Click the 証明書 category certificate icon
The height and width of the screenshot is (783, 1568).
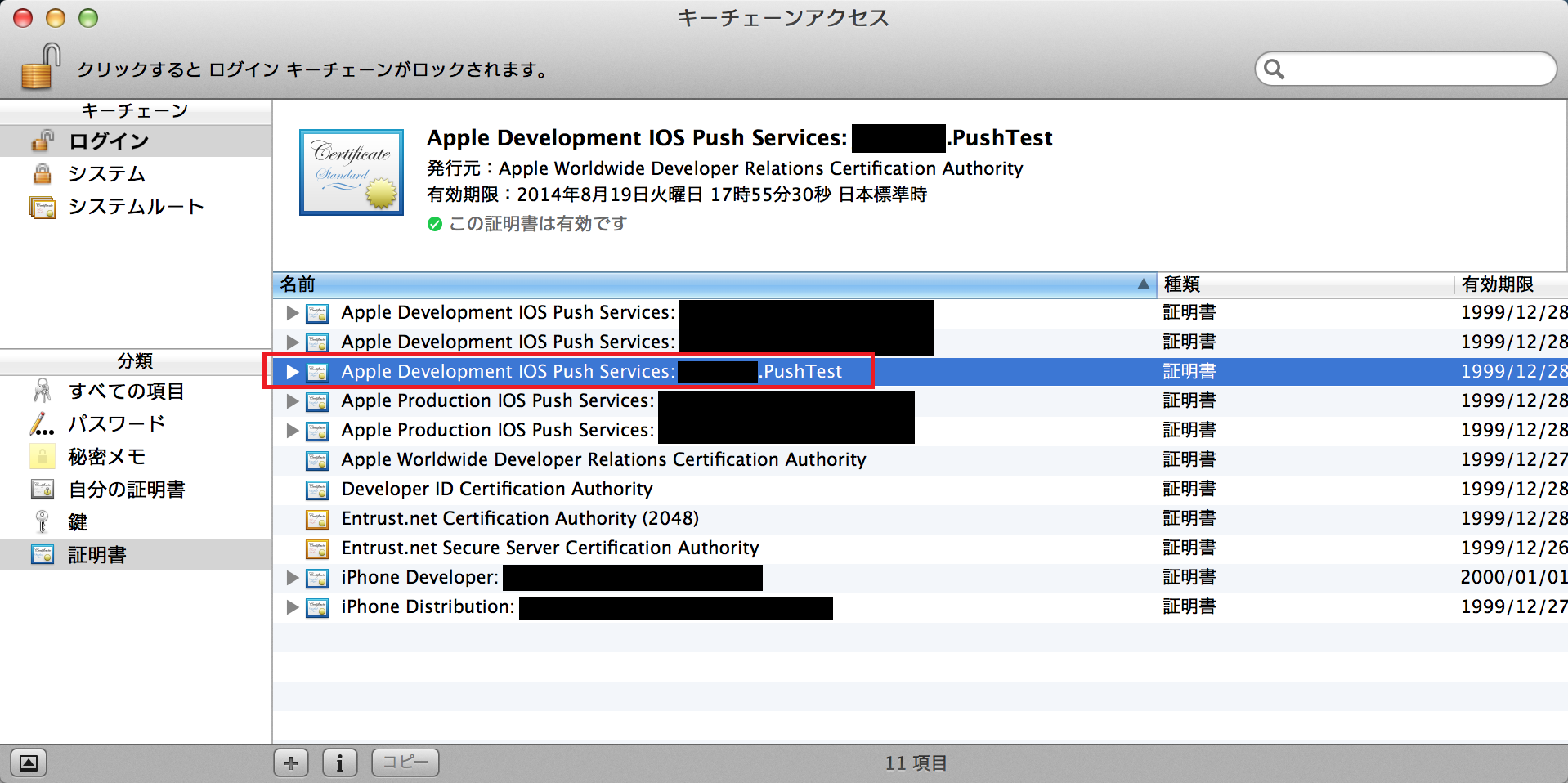43,554
